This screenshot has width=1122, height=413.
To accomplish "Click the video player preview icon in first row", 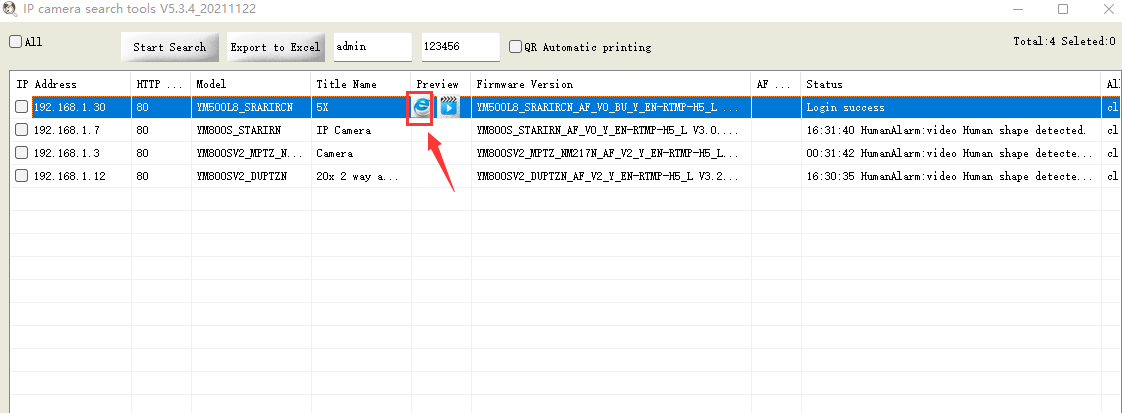I will point(449,107).
